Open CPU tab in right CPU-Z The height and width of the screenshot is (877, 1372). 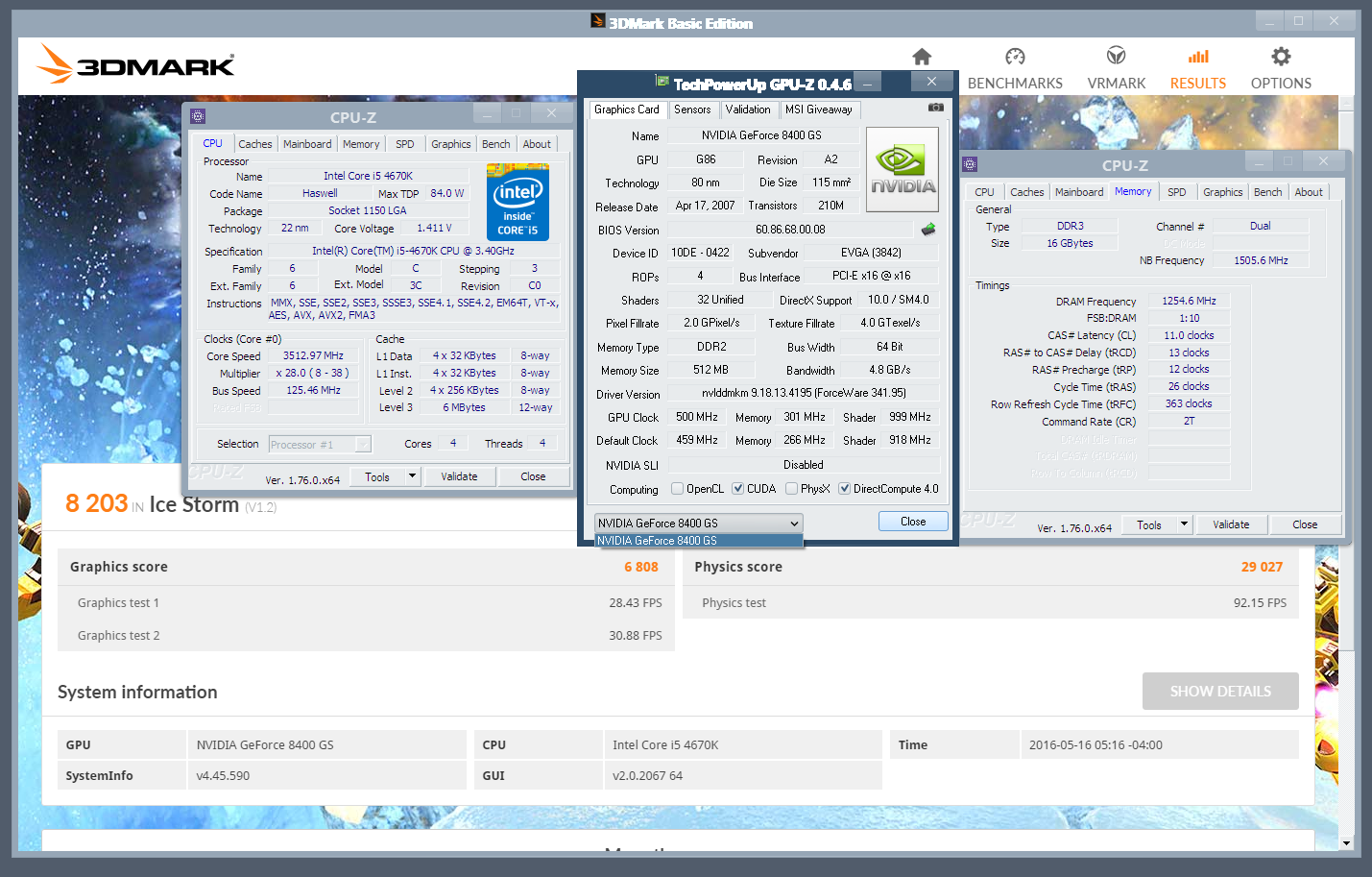pos(985,192)
